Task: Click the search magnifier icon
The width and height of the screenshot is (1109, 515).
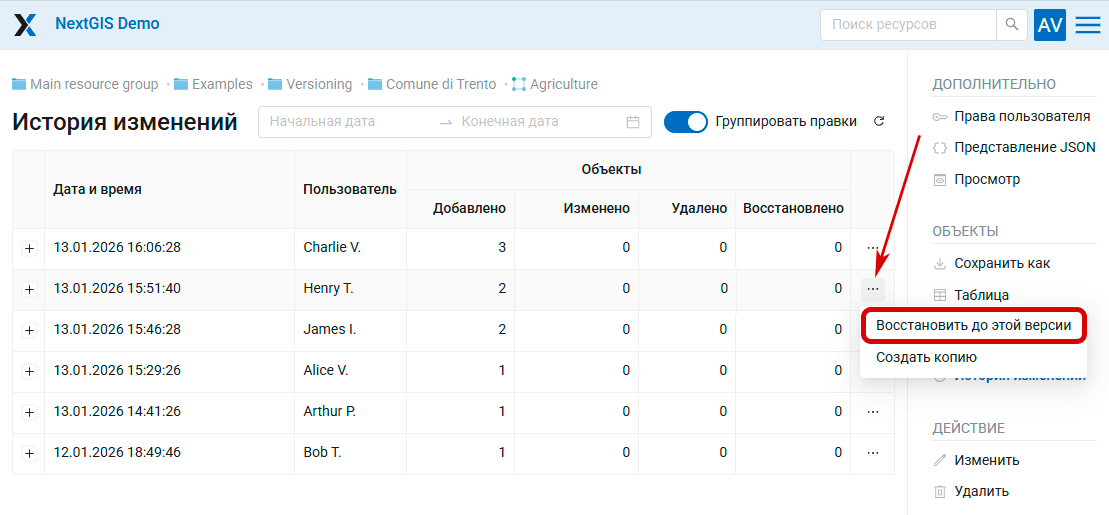Action: point(1012,25)
